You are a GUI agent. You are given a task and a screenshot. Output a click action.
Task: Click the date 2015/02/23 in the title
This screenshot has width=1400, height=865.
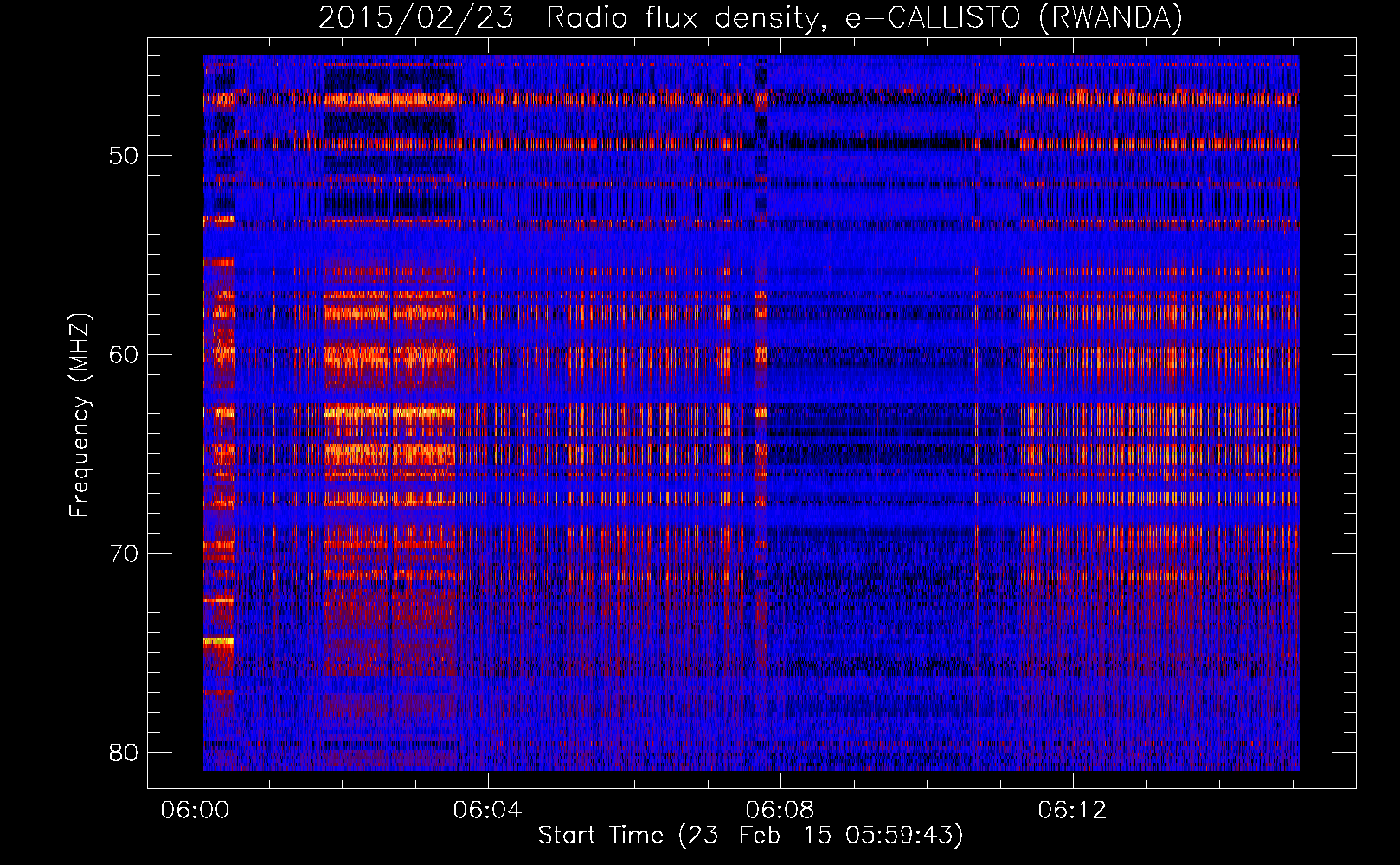tap(416, 17)
